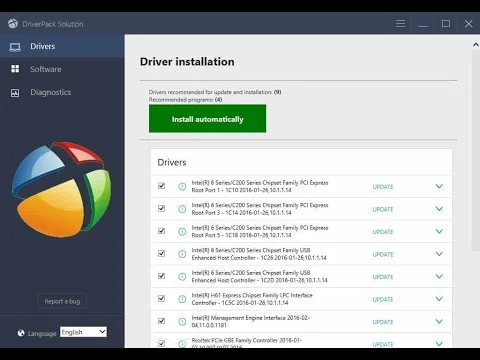The width and height of the screenshot is (480, 360).
Task: Click the globe icon beside Language
Action: tap(21, 333)
